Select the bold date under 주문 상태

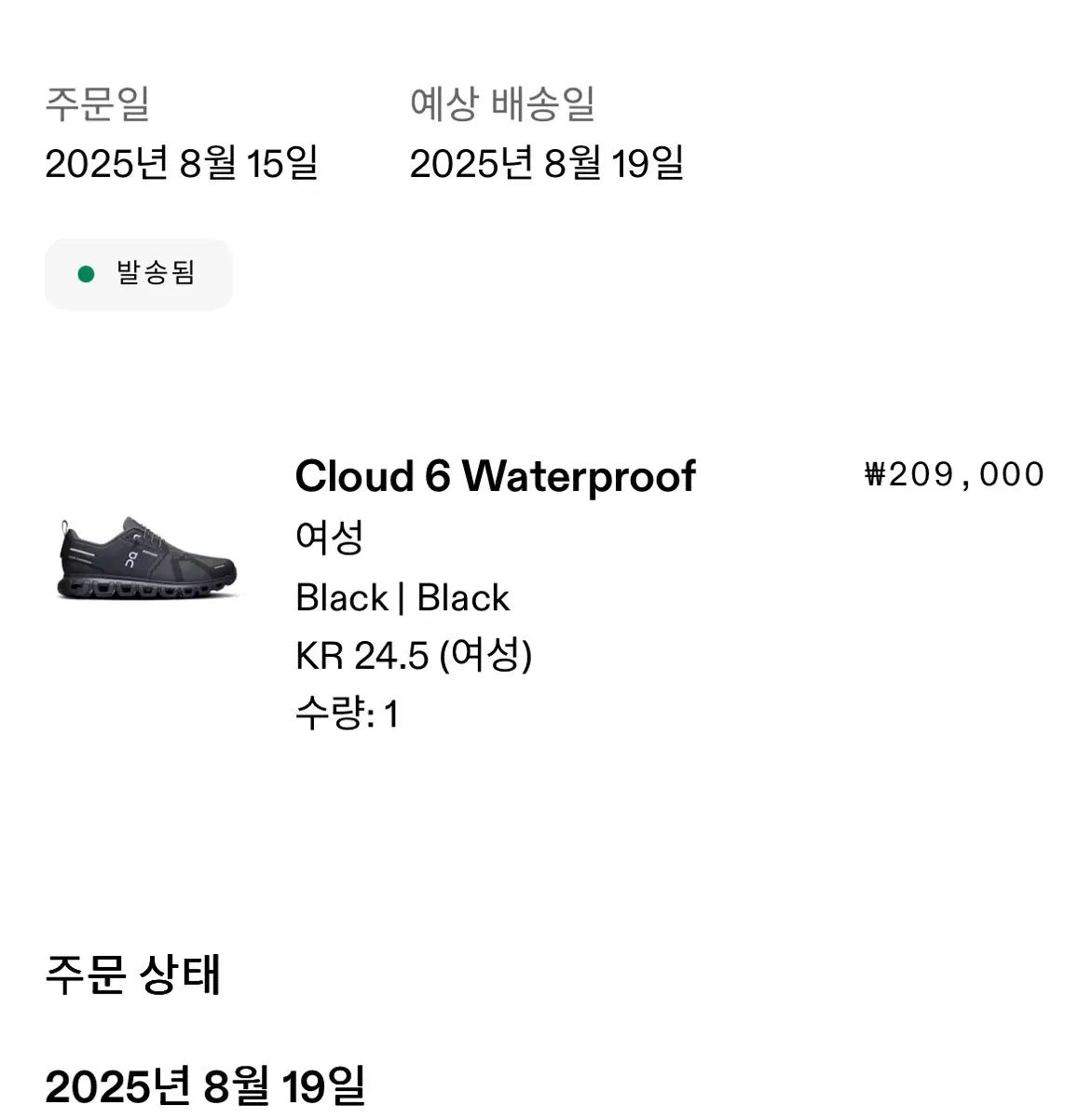[205, 1086]
